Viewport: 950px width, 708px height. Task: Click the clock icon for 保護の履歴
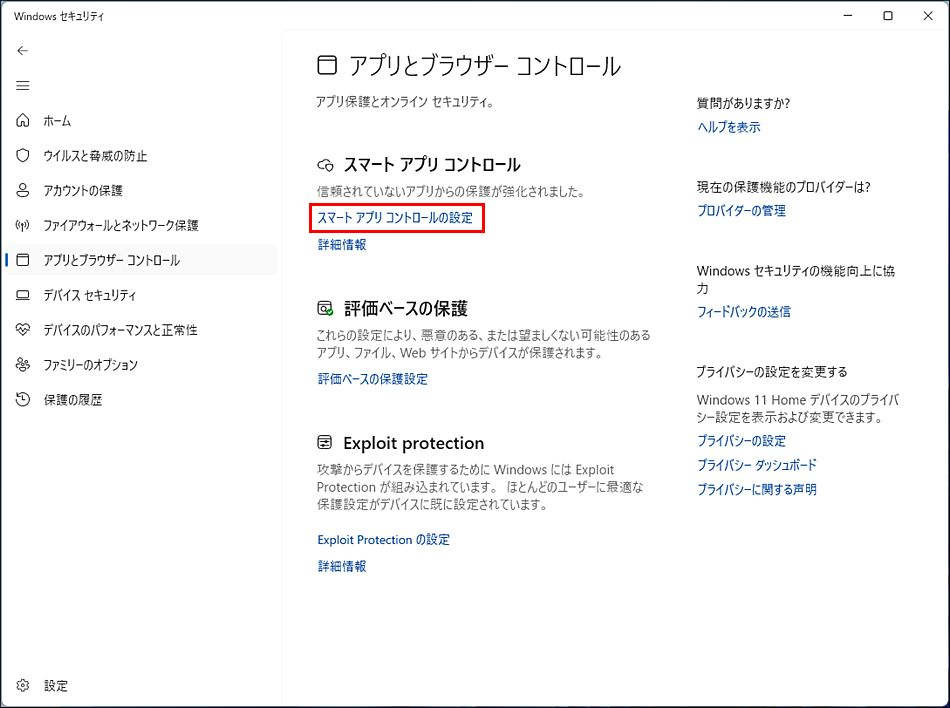coord(22,399)
